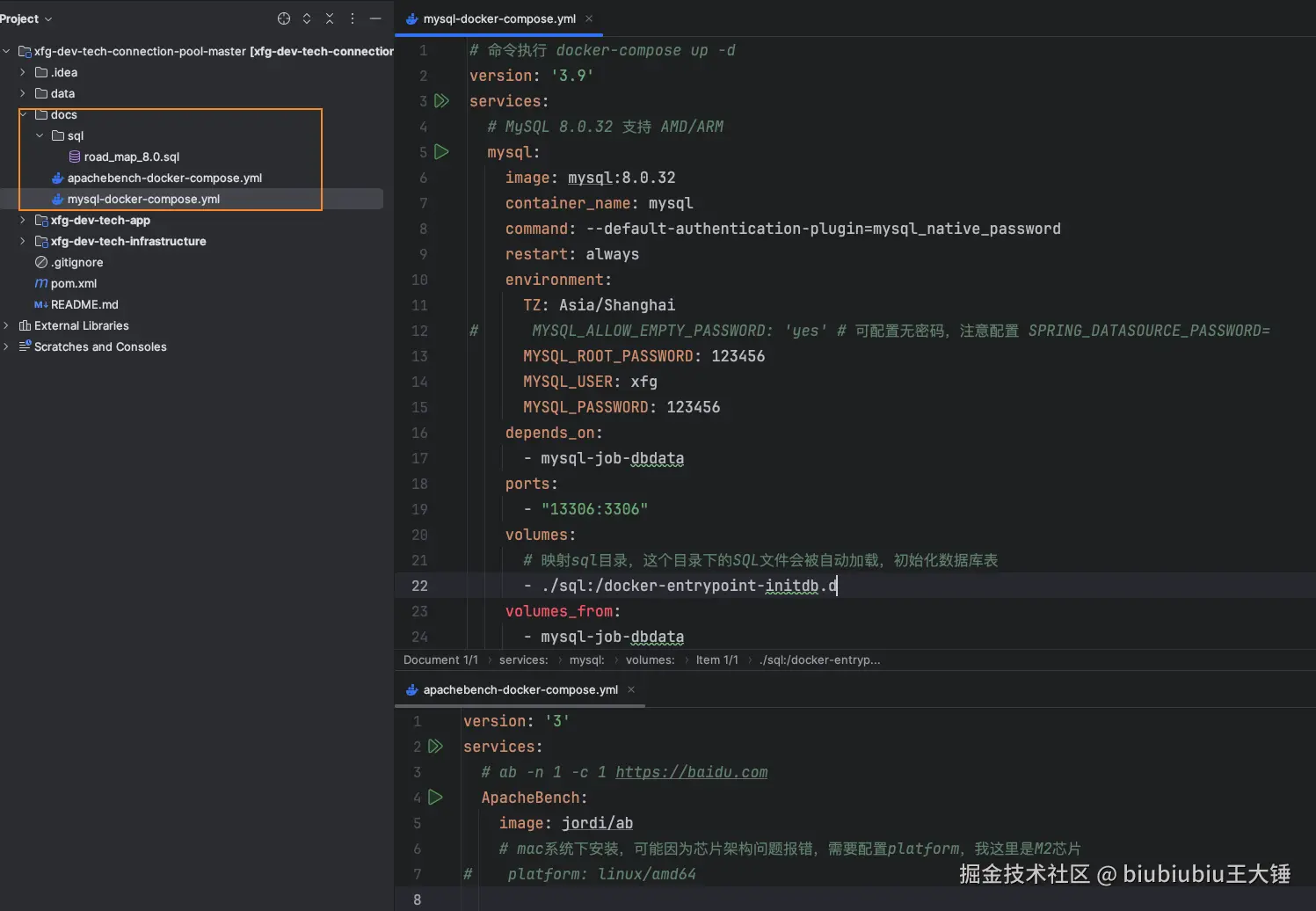Click the .gitignore file icon
Screen dimensions: 1316x911
41,262
